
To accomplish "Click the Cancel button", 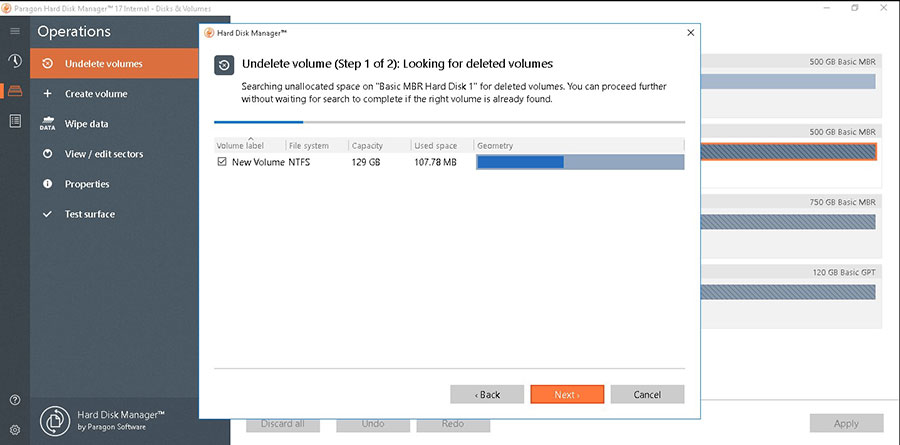I will pos(647,394).
